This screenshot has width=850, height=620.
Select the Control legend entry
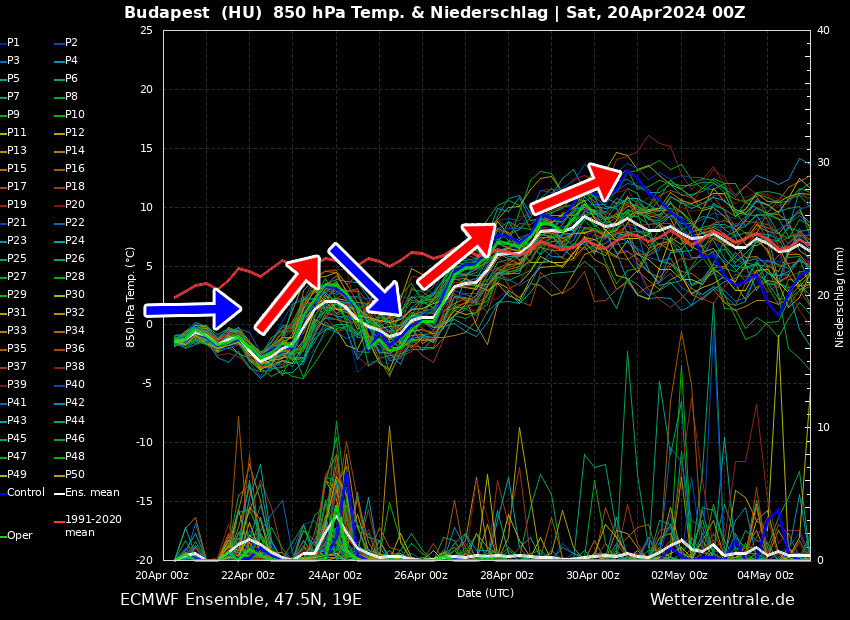point(23,492)
